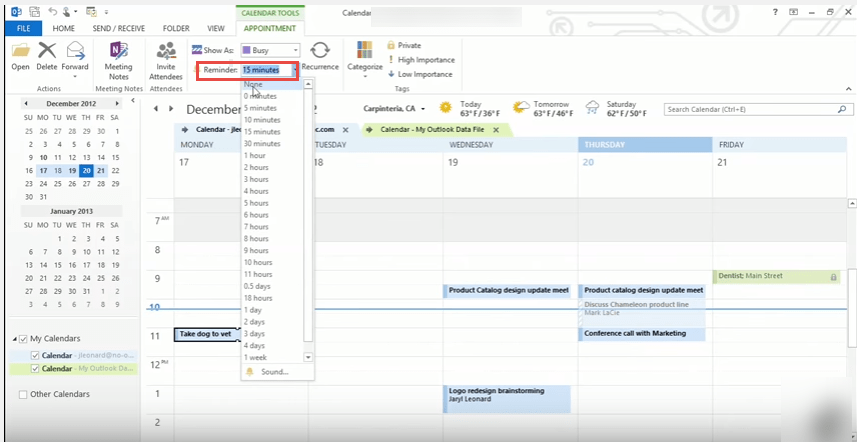Select 10 hours reminder entry
Image resolution: width=857 pixels, height=442 pixels.
coord(272,262)
